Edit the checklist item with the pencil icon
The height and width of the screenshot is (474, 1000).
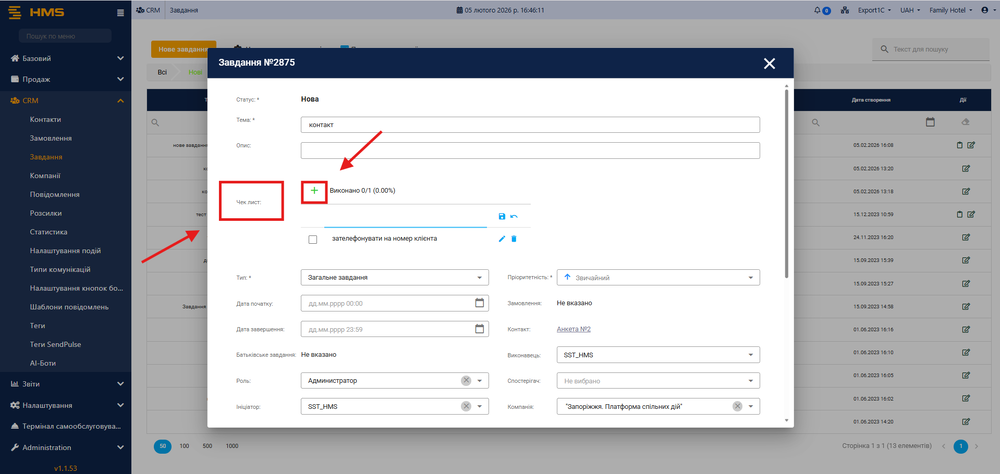(x=502, y=239)
